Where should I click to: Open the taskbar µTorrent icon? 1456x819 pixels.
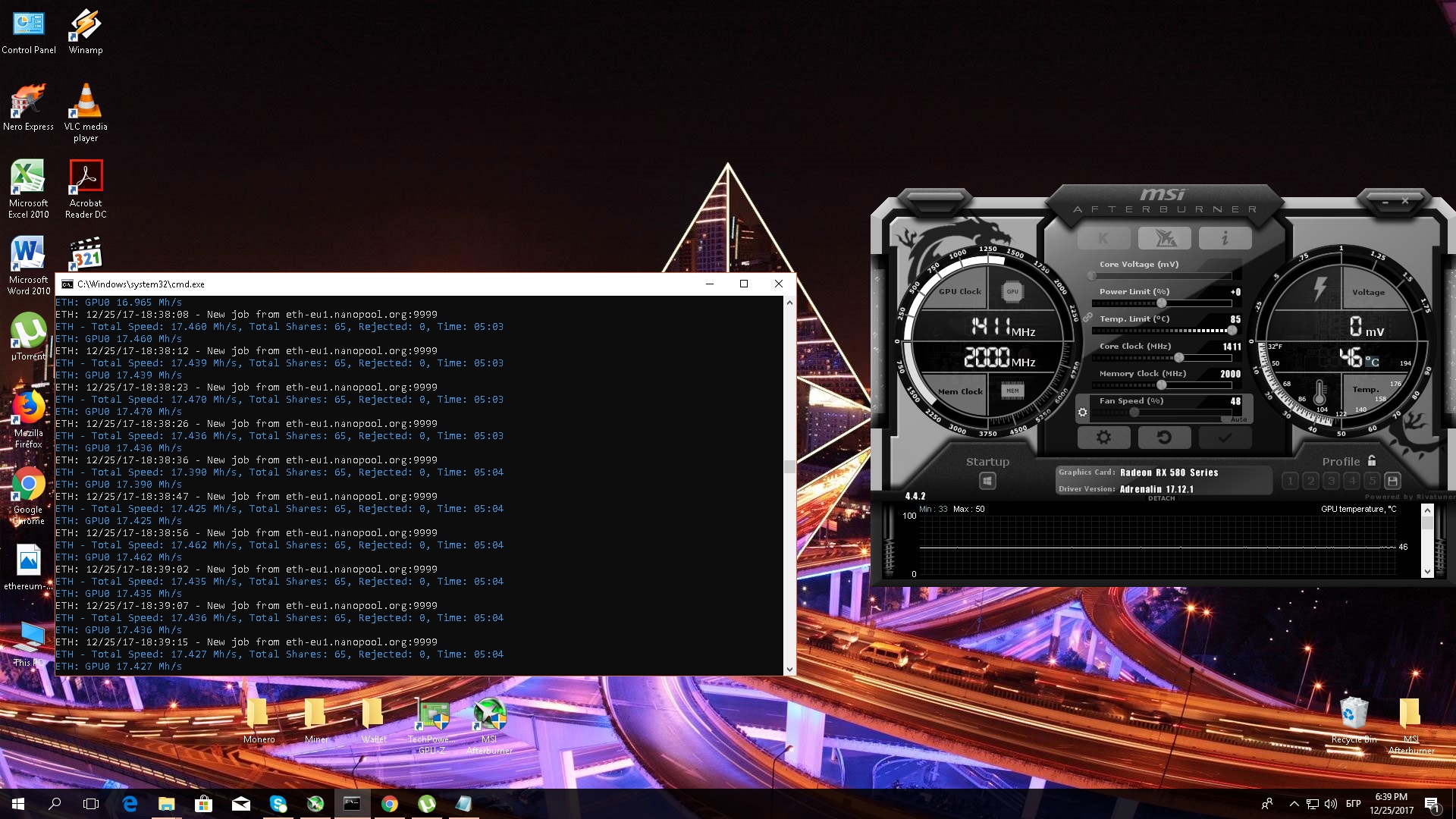[x=427, y=804]
